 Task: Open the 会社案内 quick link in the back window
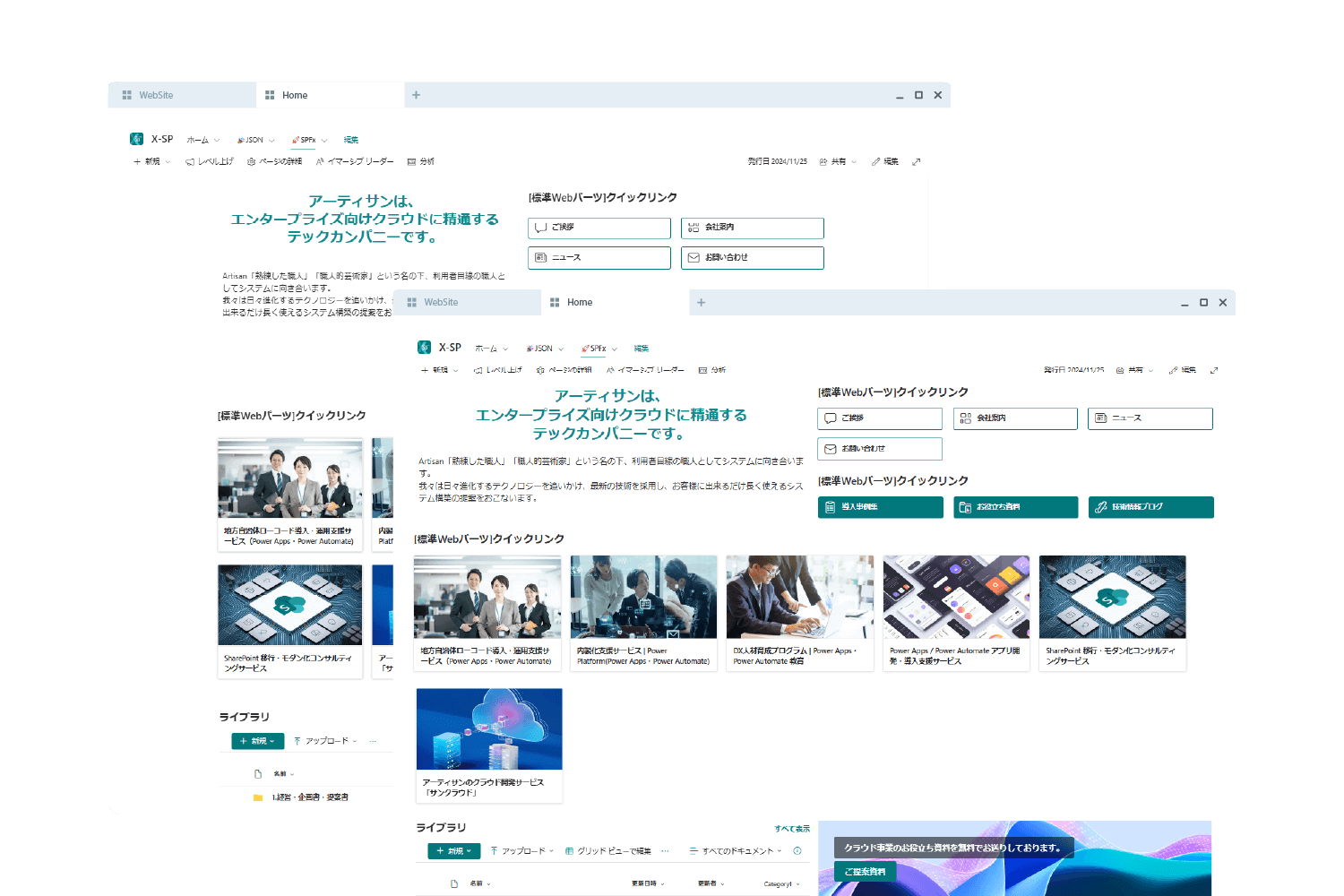753,228
